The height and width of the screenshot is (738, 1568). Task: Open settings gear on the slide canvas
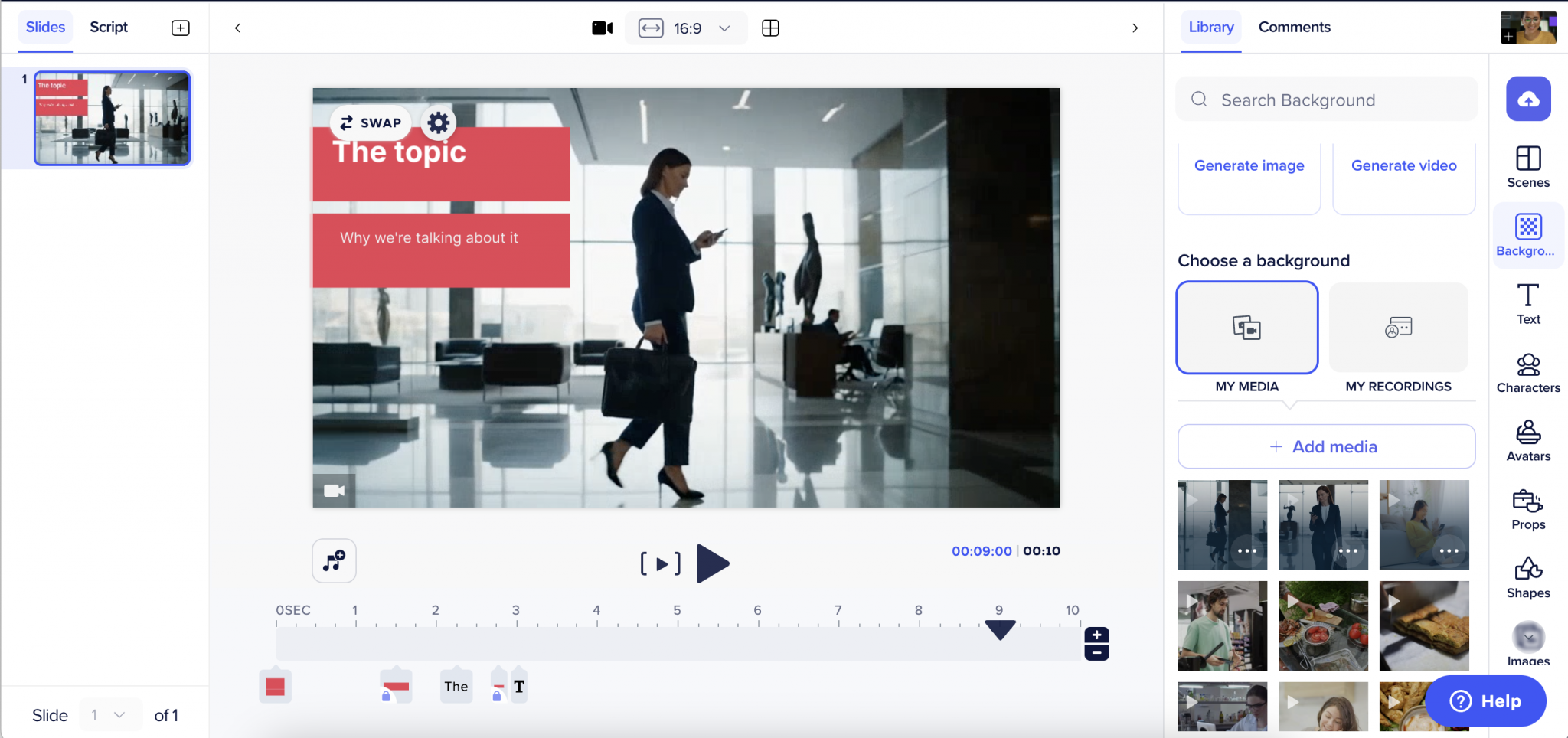(438, 122)
